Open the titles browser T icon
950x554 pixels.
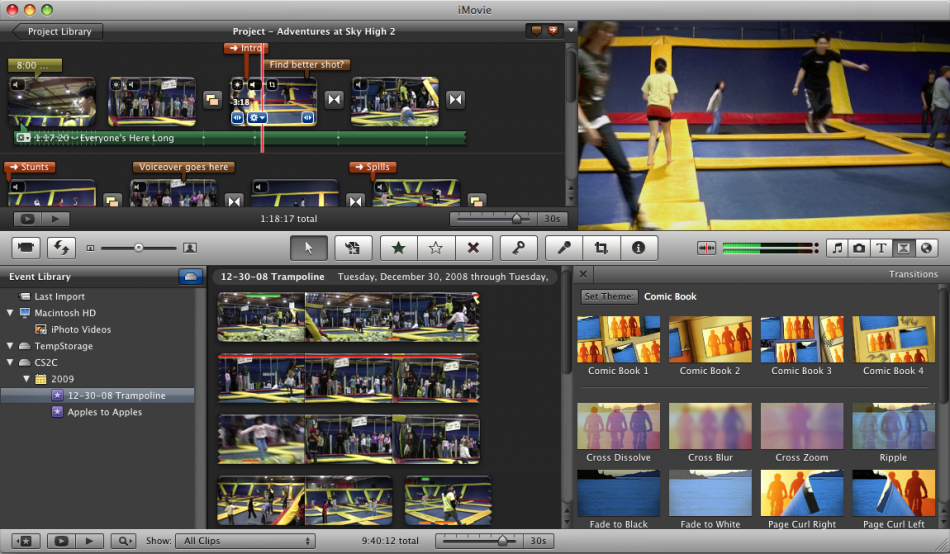point(882,248)
